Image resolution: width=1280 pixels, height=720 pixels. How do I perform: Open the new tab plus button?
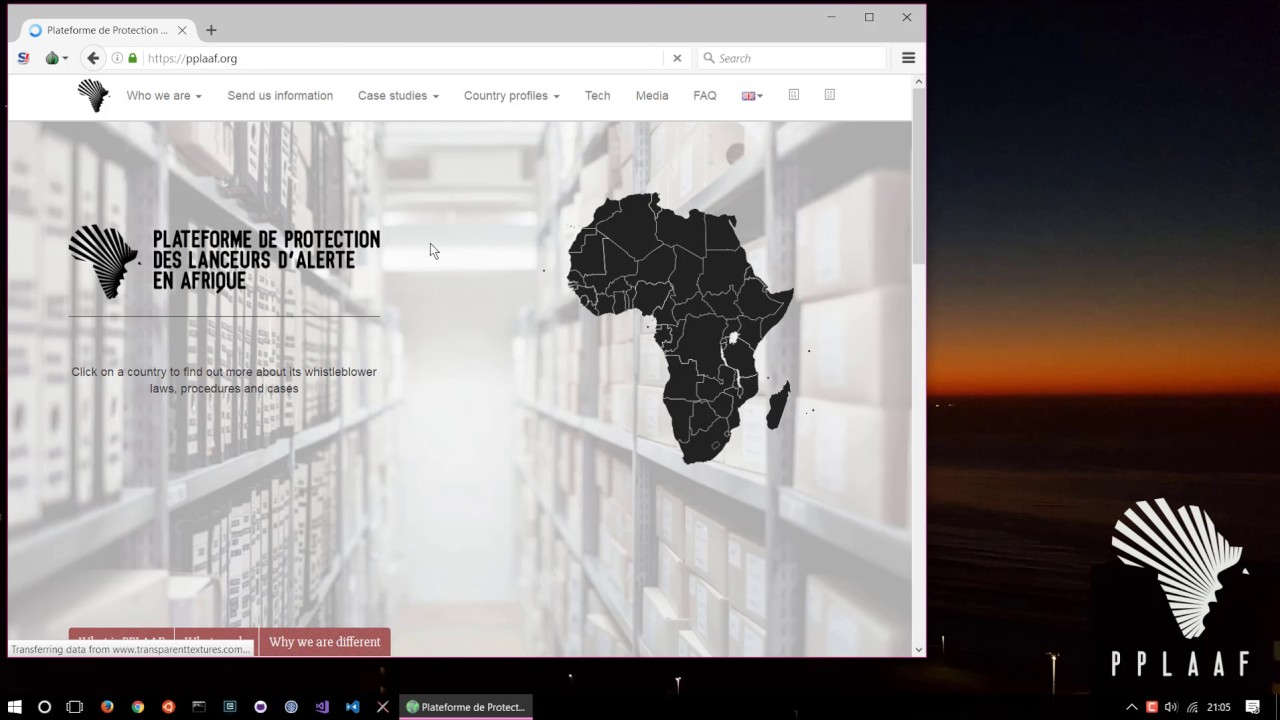point(210,30)
